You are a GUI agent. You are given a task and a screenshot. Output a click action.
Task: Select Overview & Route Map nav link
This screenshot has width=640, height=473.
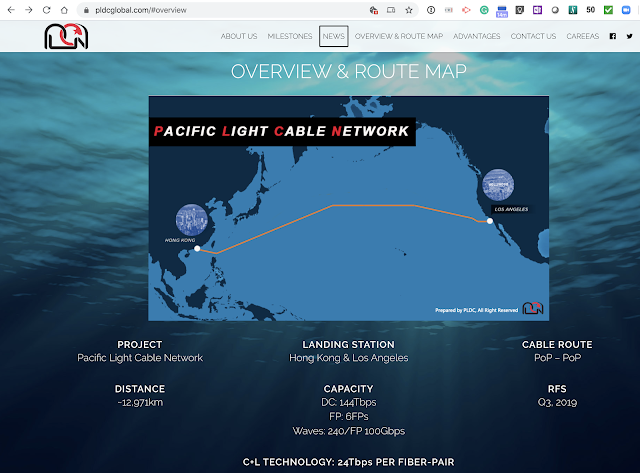[399, 36]
